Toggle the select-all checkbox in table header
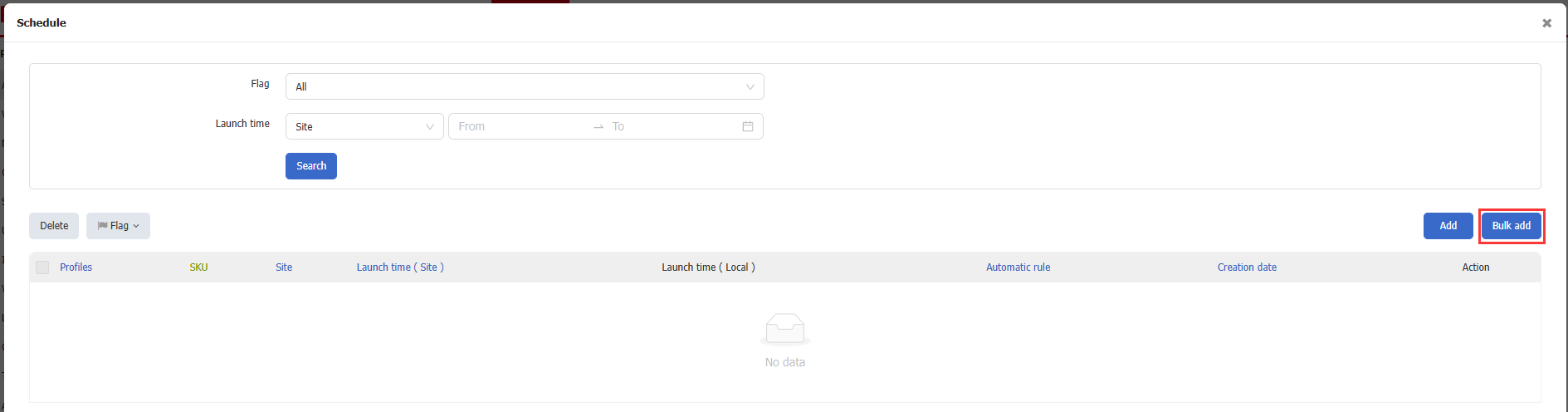 42,267
